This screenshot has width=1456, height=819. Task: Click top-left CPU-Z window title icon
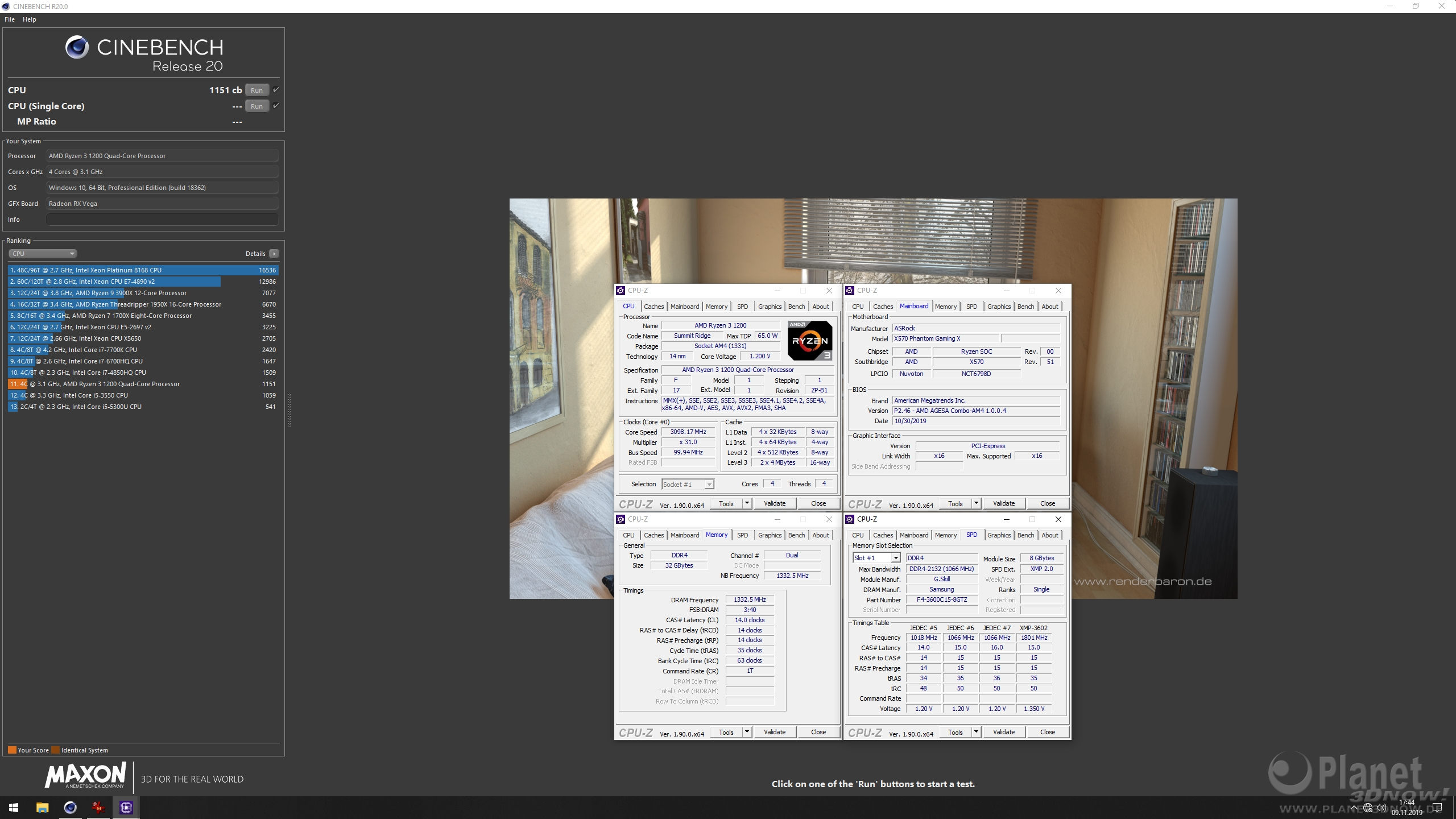click(621, 291)
